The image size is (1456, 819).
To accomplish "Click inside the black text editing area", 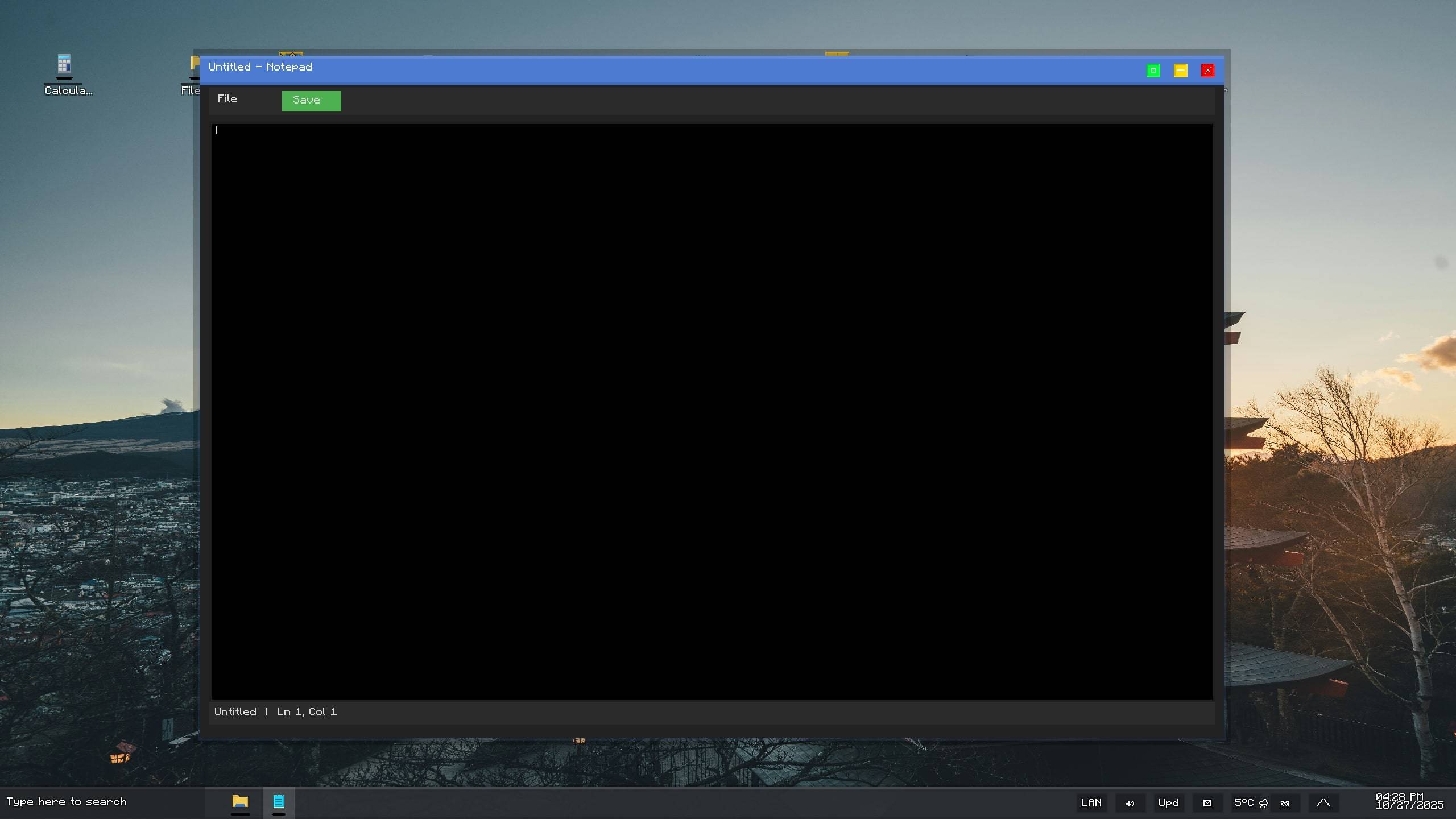I will tap(711, 409).
